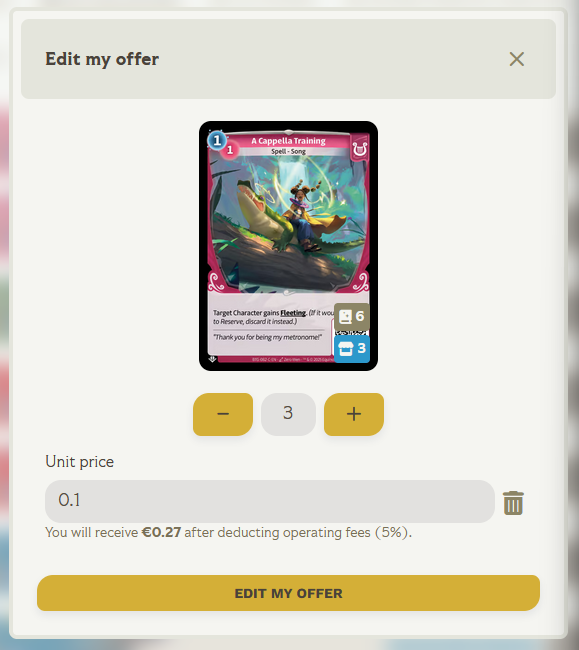Screen dimensions: 579x650
Task: Focus the Unit price input field
Action: pyautogui.click(x=270, y=501)
